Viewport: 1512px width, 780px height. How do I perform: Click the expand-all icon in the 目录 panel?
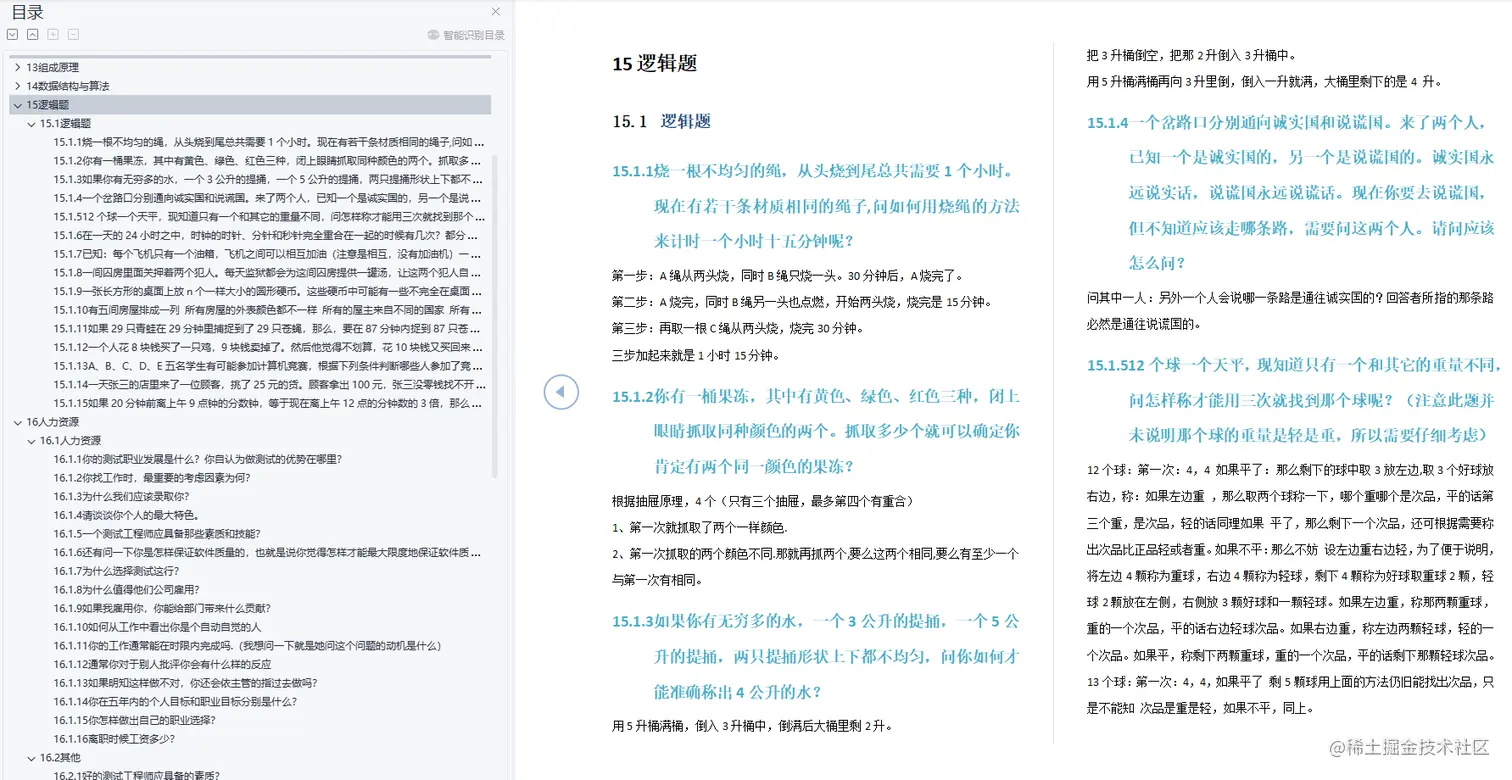(13, 34)
